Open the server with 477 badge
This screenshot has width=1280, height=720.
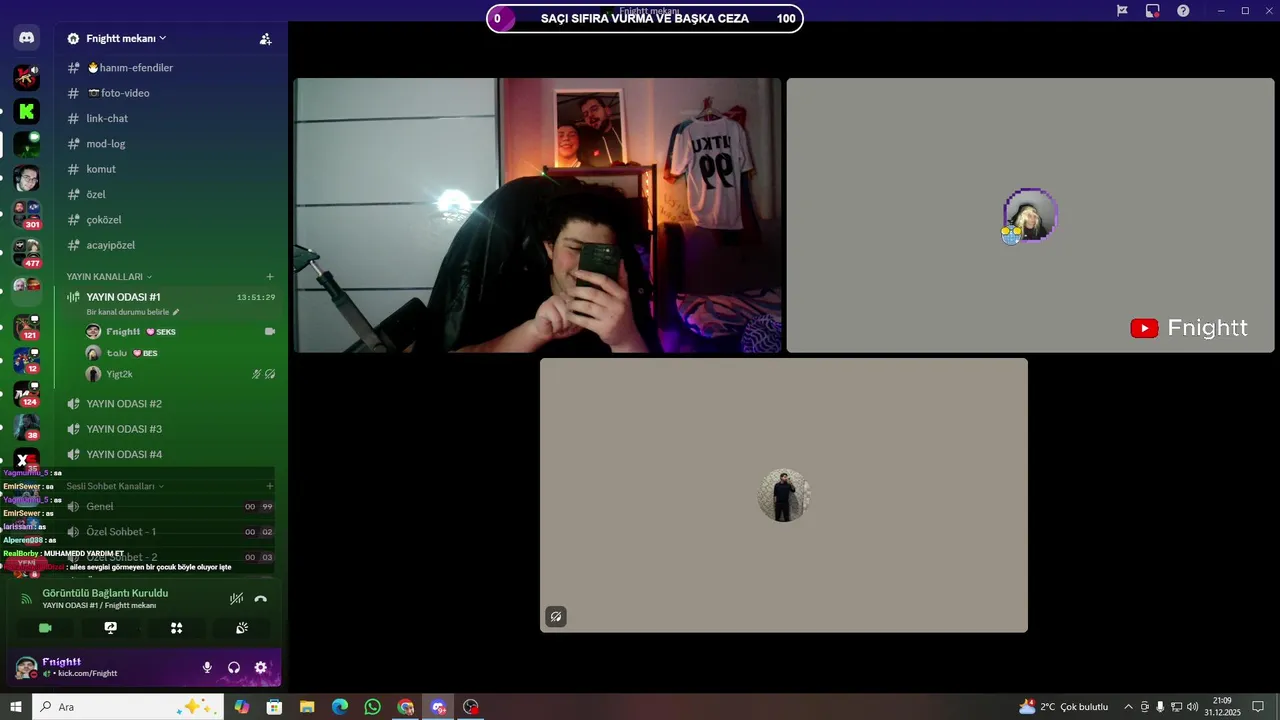27,251
